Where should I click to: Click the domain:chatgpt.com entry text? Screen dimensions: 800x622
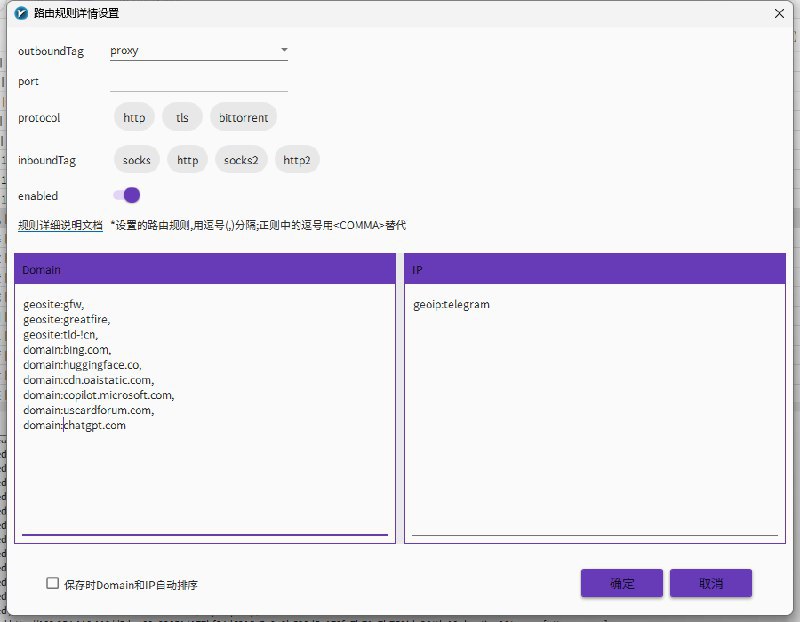coord(75,424)
